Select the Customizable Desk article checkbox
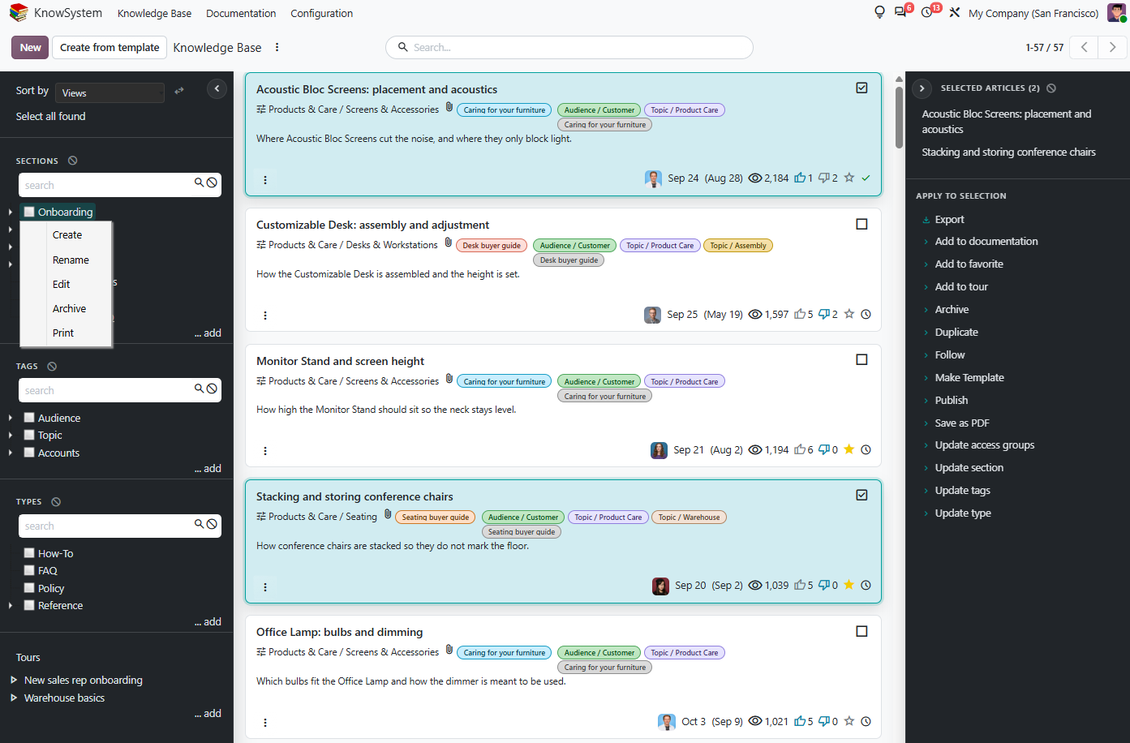 (861, 224)
